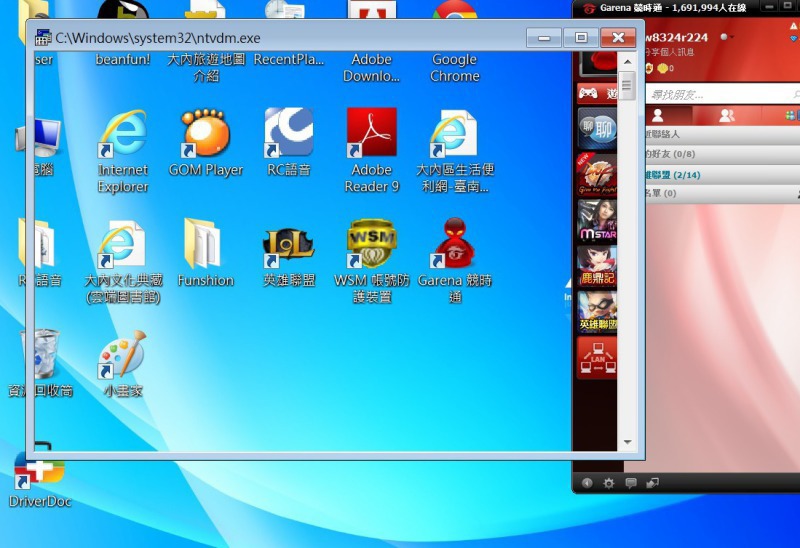Expand the recent contacts group in Garena
This screenshot has width=800, height=548.
(x=722, y=134)
